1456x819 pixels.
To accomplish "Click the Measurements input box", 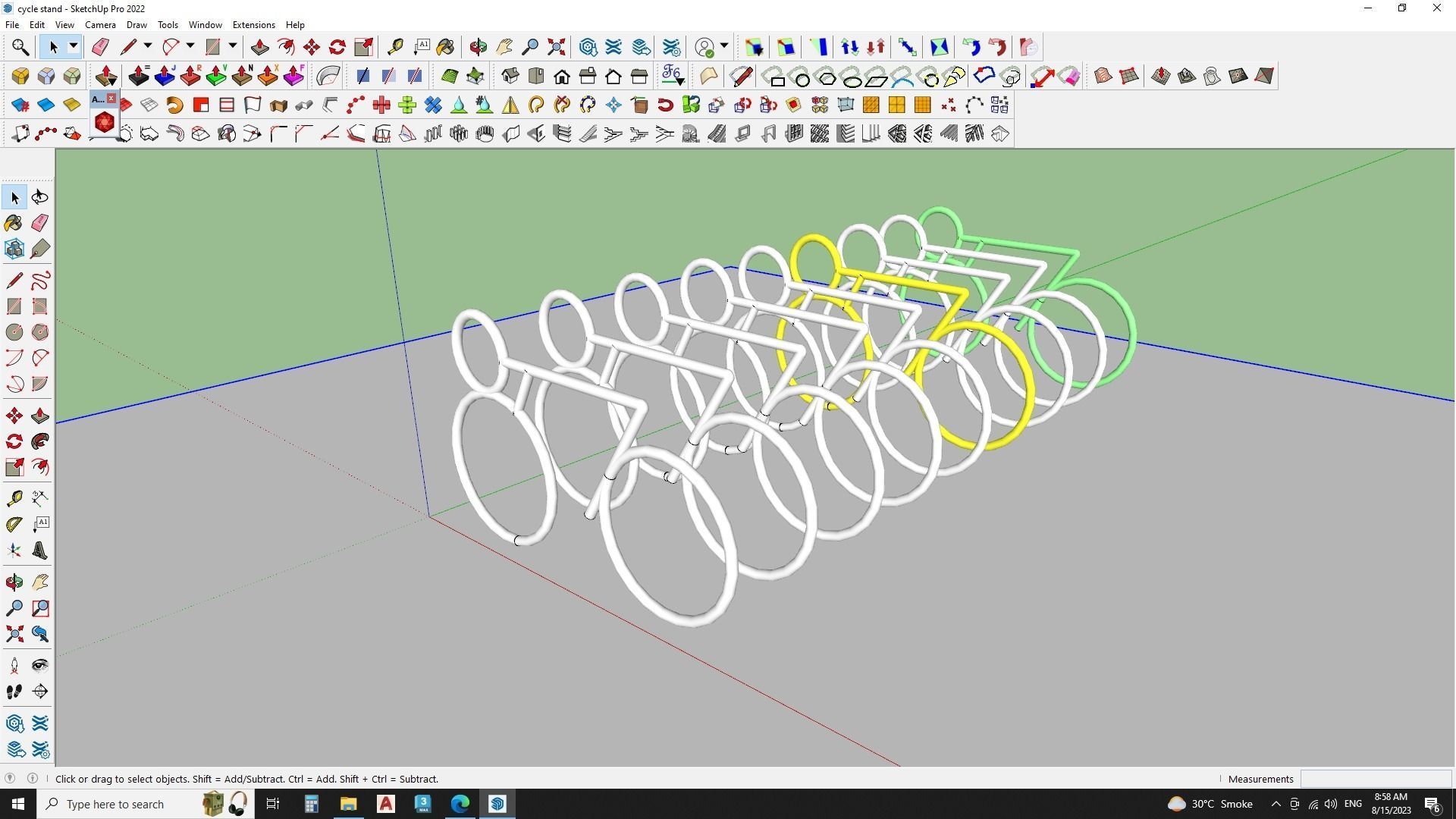I will 1375,779.
